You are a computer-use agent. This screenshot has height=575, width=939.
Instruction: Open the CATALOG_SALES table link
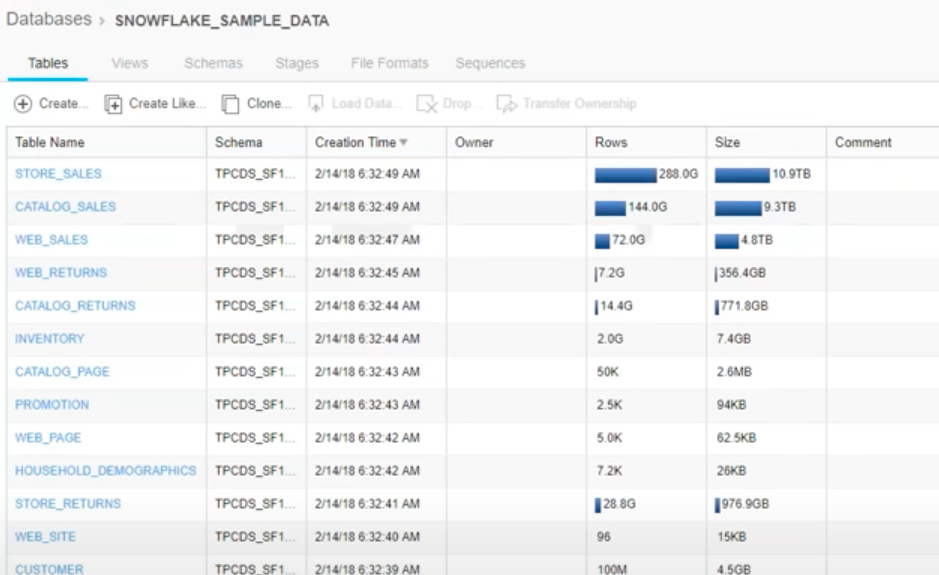click(x=65, y=207)
